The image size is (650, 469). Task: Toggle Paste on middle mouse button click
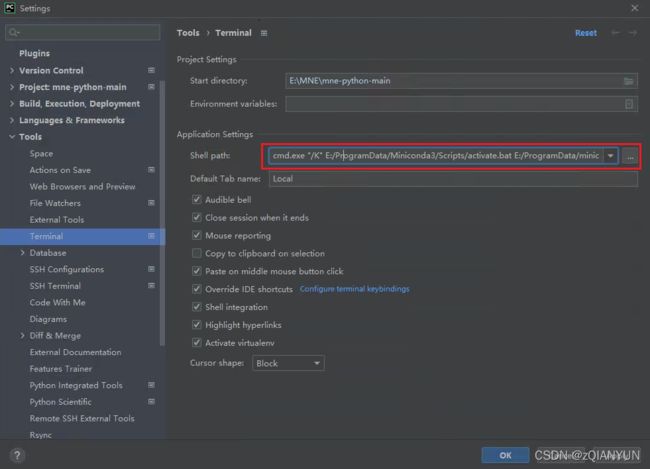[196, 271]
